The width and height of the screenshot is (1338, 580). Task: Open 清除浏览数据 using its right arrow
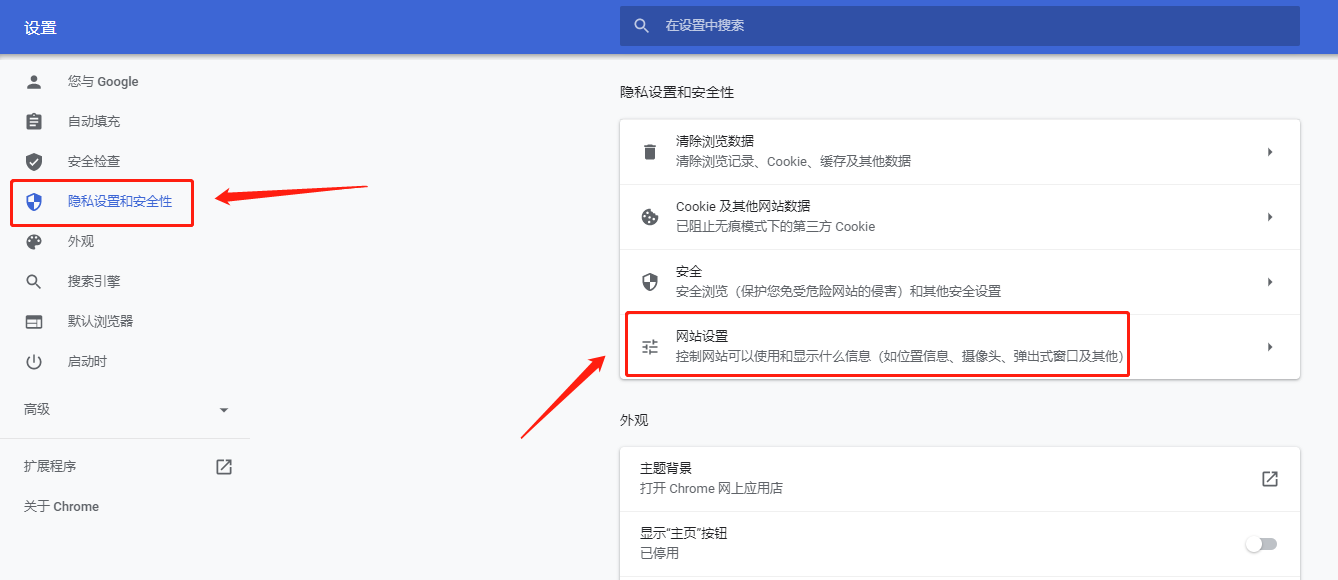1270,152
